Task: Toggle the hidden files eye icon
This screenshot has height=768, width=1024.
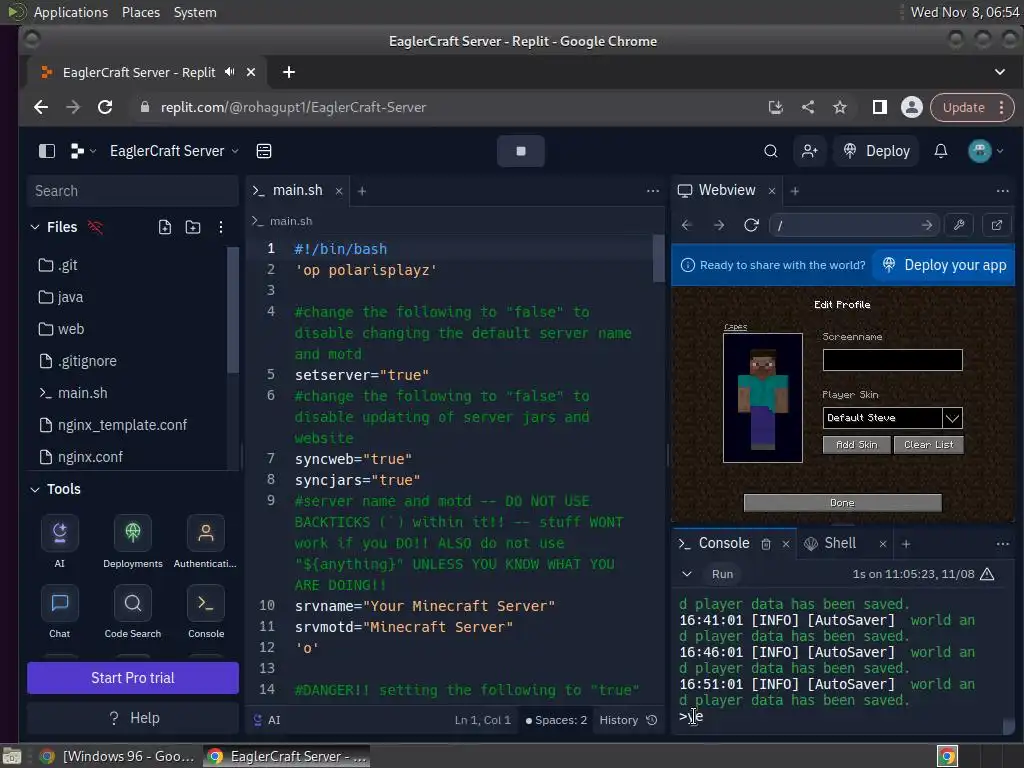Action: coord(95,227)
